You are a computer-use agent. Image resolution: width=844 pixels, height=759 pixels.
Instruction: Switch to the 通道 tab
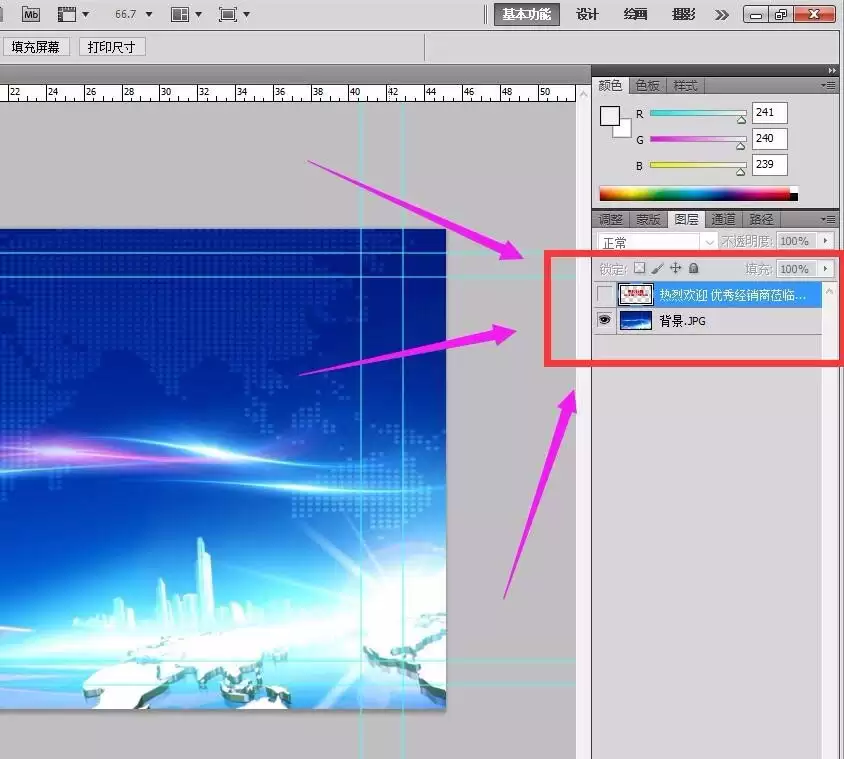[723, 219]
